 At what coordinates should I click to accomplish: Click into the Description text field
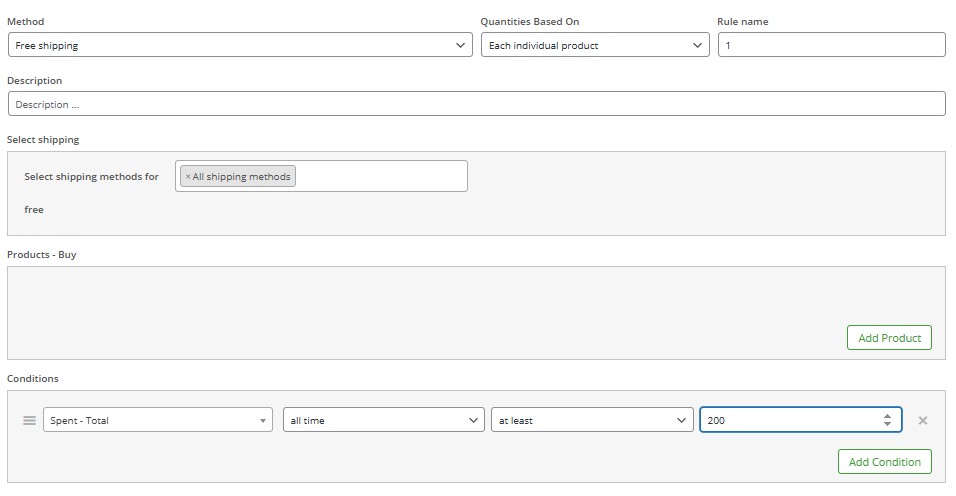(477, 104)
